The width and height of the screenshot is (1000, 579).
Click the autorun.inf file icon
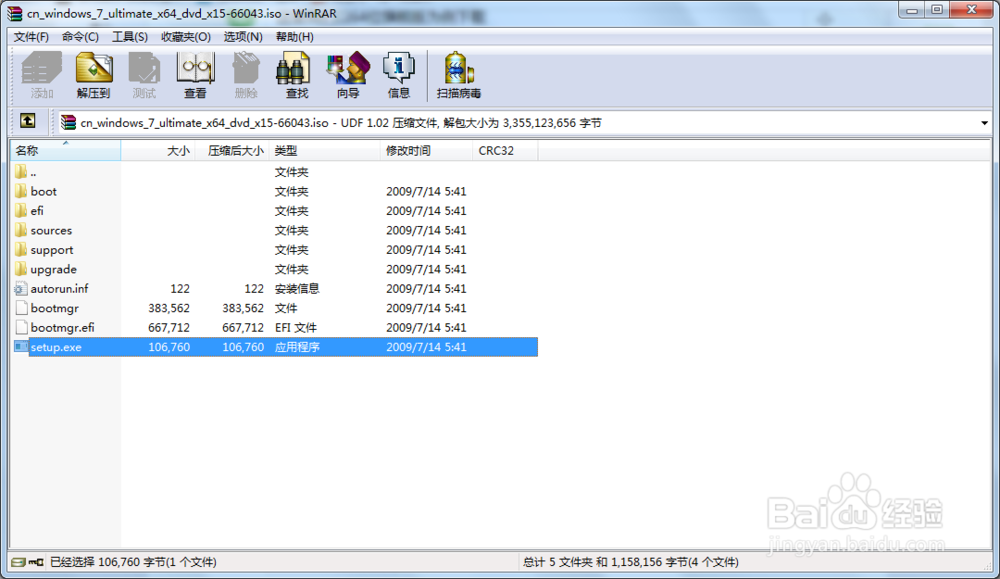click(21, 288)
